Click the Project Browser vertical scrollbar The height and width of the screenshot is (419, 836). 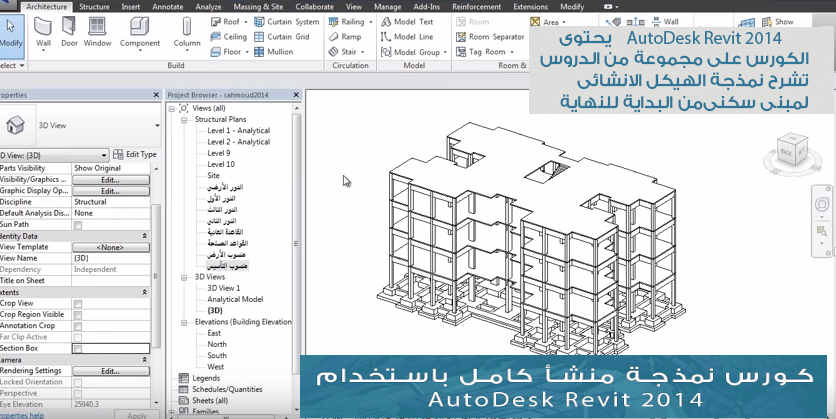297,243
